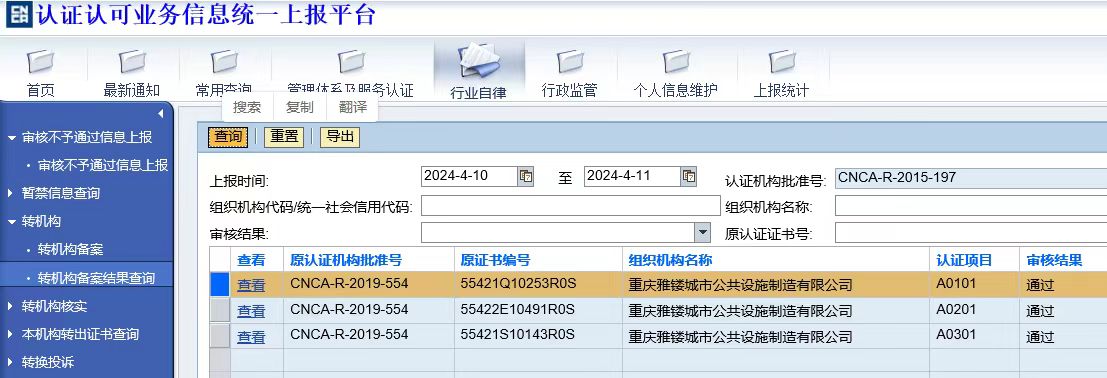This screenshot has height=378, width=1107.
Task: Open the 上报统计 folder icon
Action: (x=782, y=62)
